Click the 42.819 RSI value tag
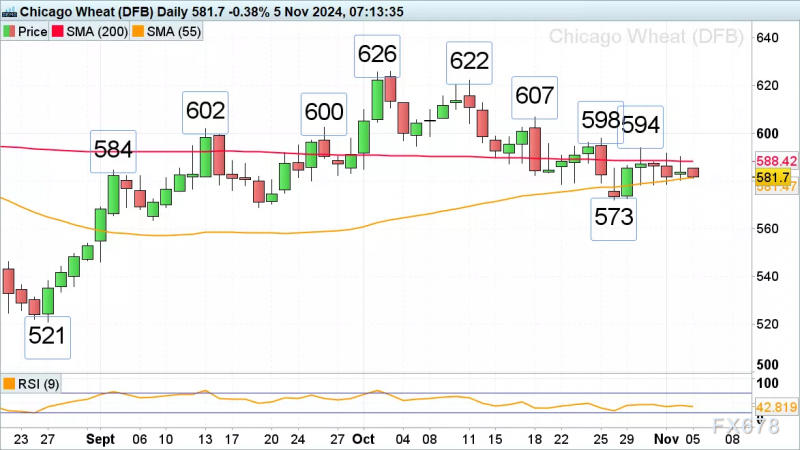800x450 pixels. (776, 407)
